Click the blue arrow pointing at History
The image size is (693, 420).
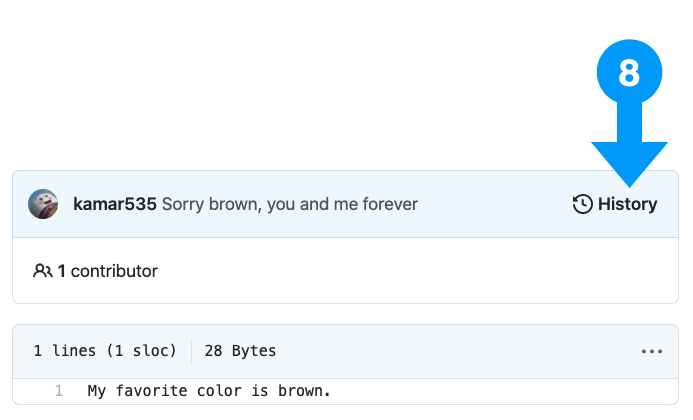point(629,144)
